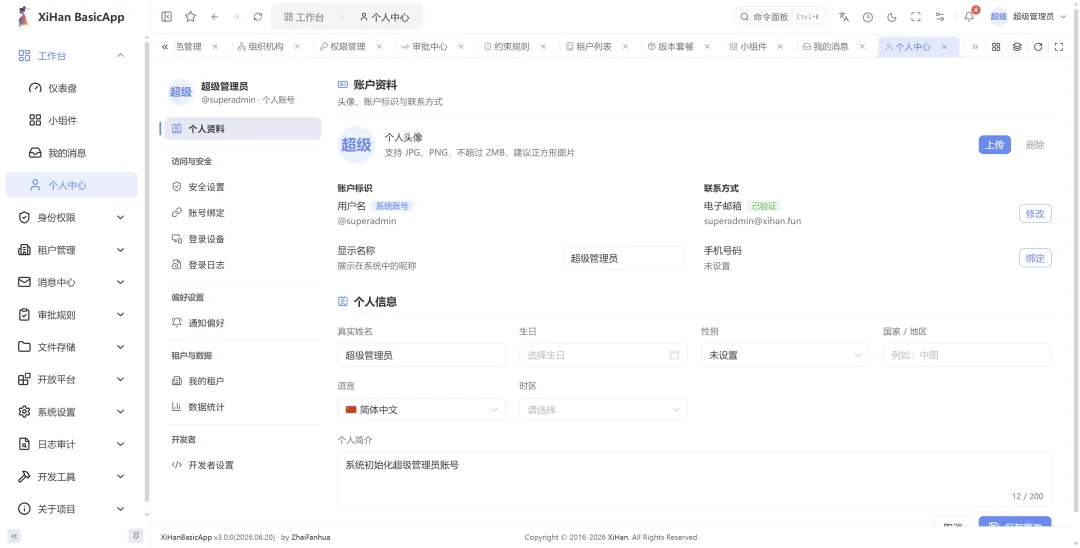The image size is (1080, 548).
Task: Open 安全设置 in profile menu
Action: point(243,187)
